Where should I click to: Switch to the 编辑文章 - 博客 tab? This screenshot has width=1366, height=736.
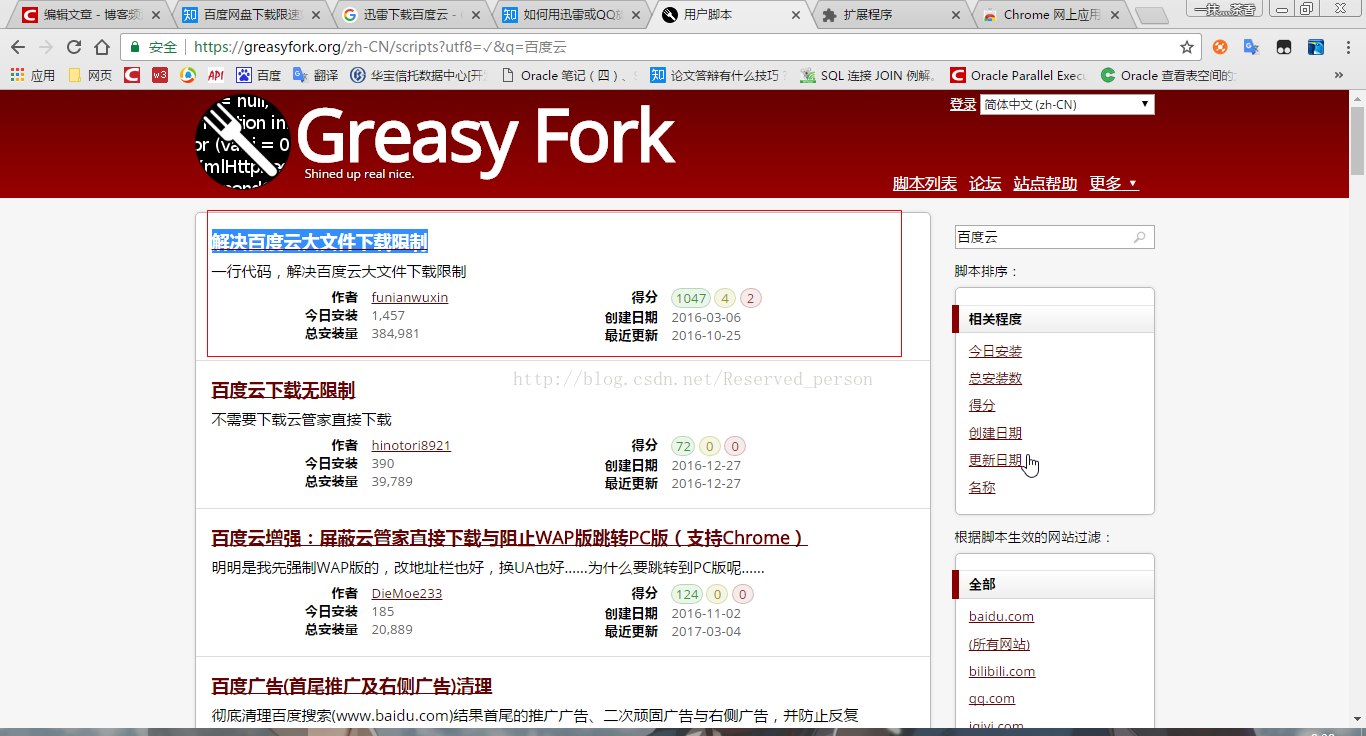click(90, 15)
